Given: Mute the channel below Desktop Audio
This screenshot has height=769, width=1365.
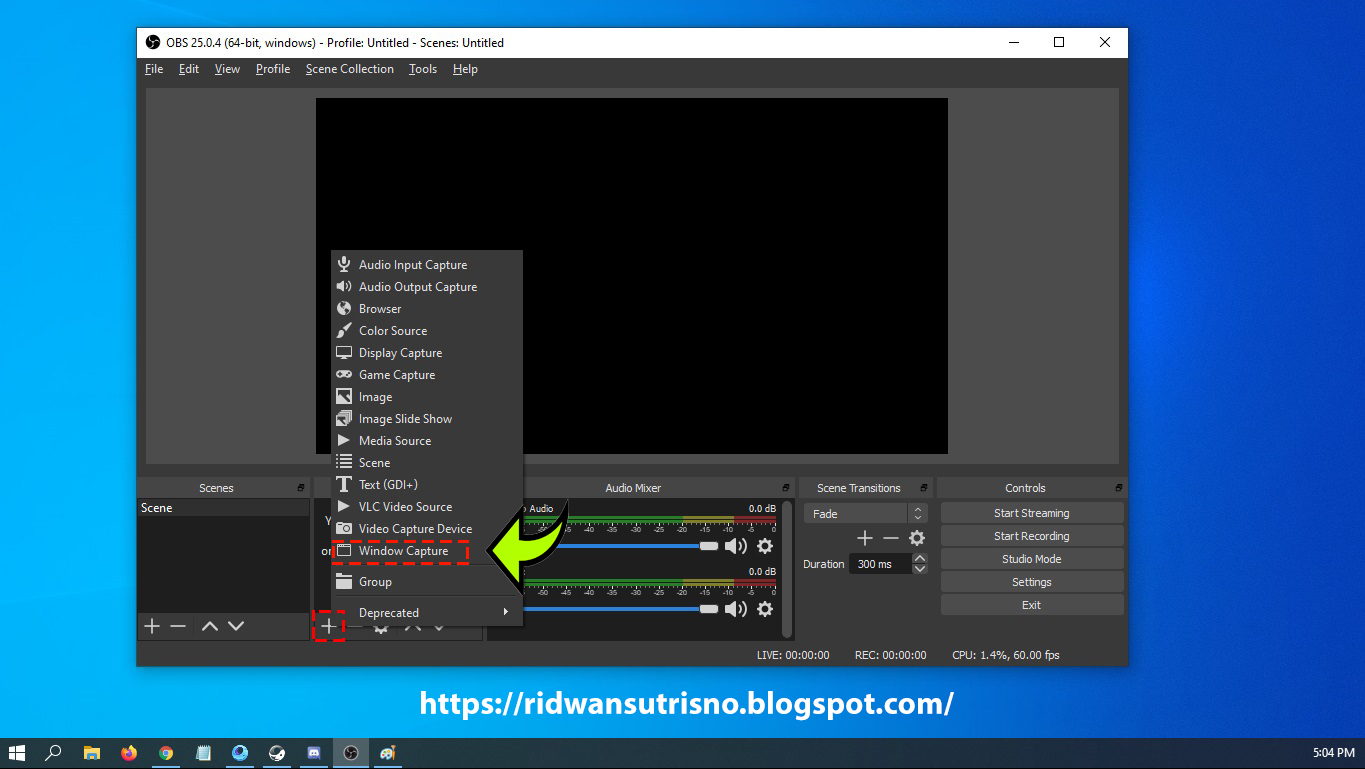Looking at the screenshot, I should tap(736, 609).
